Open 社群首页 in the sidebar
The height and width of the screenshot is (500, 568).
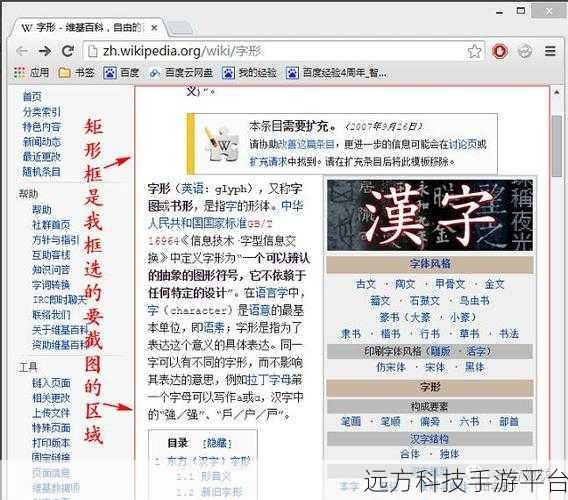coord(51,225)
